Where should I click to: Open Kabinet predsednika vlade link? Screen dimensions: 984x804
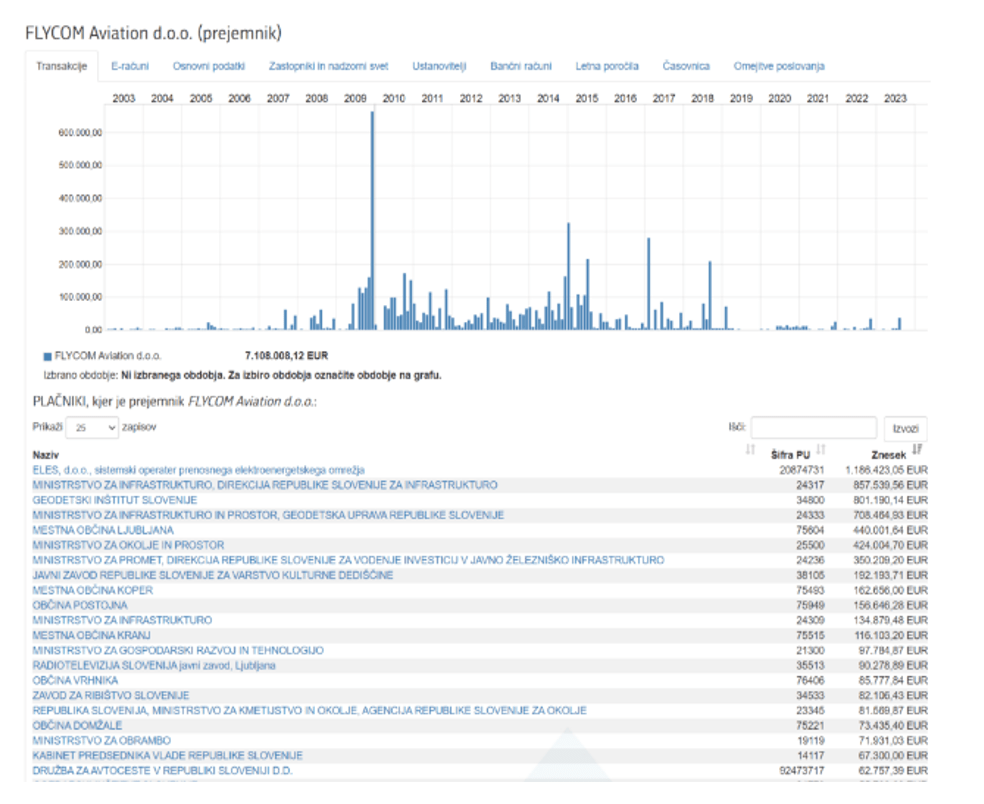pyautogui.click(x=168, y=756)
